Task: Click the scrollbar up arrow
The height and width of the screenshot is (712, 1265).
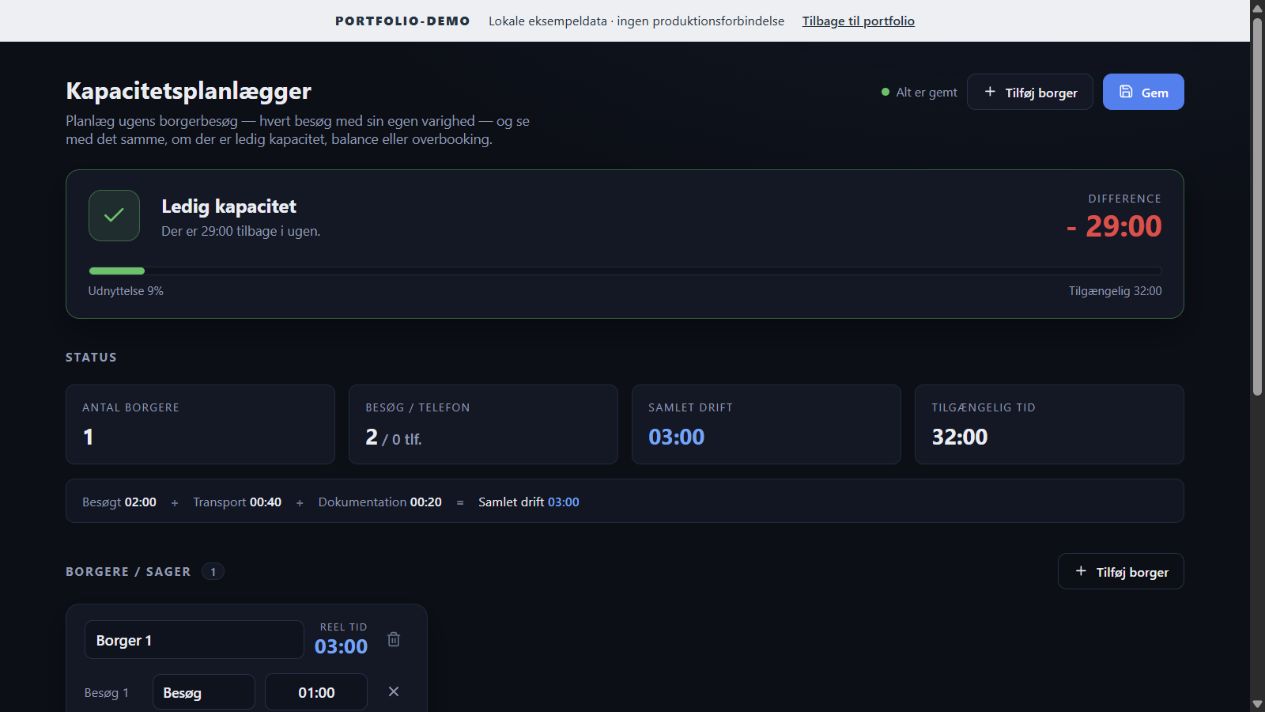Action: click(1257, 7)
